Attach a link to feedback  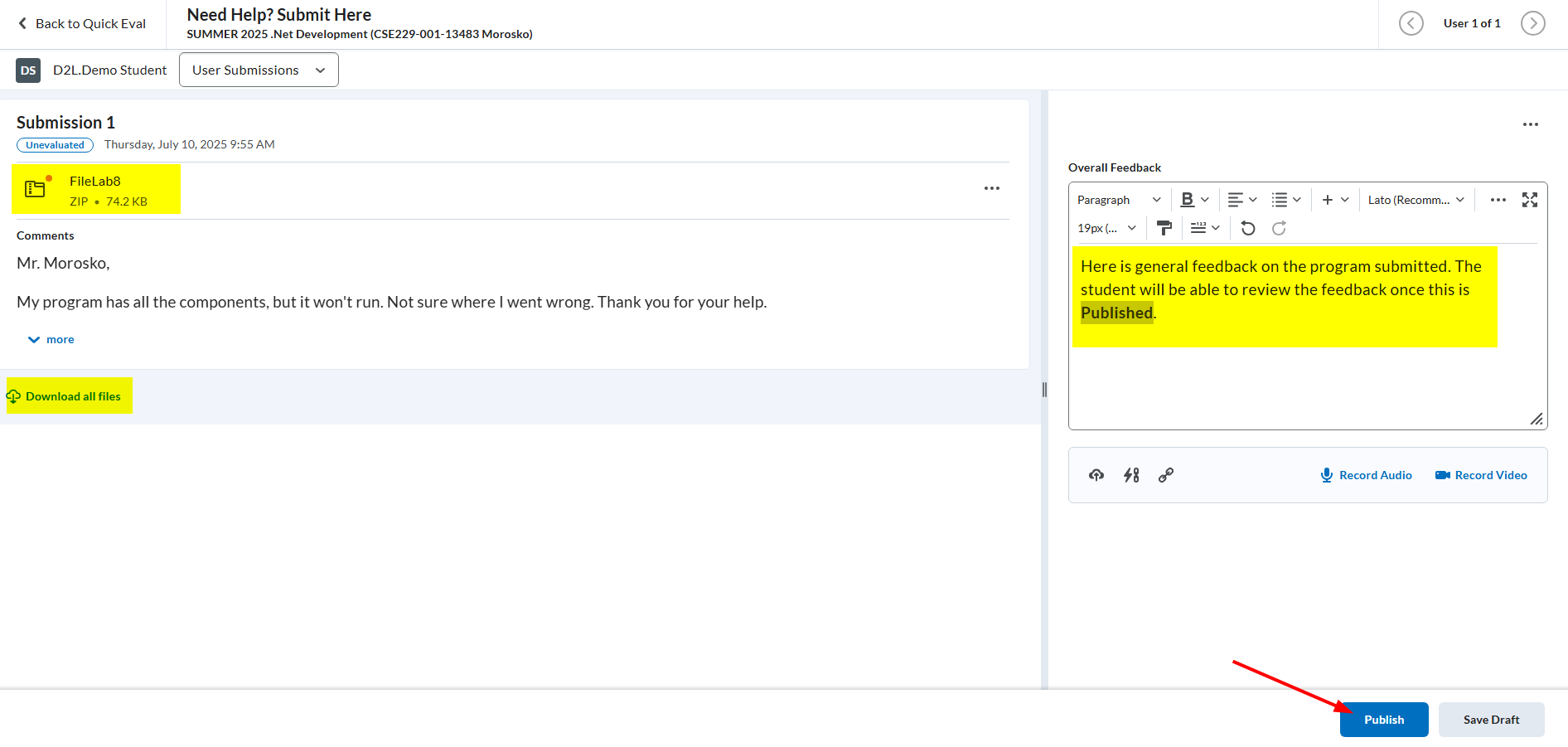[1166, 475]
